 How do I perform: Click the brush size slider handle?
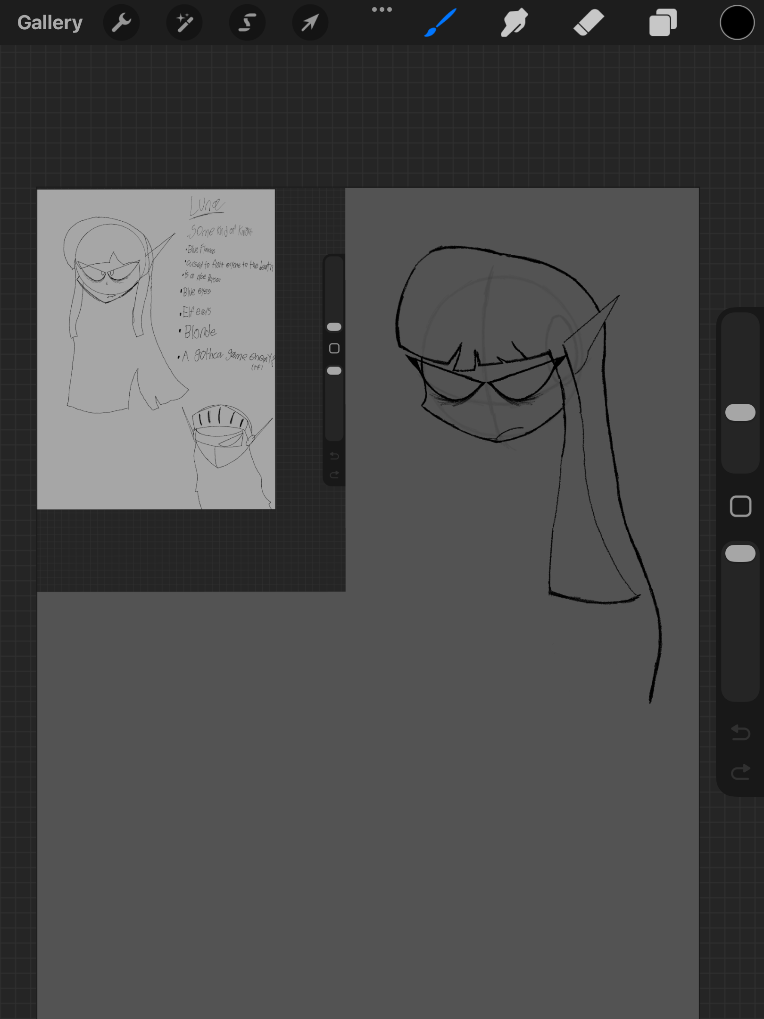(740, 412)
